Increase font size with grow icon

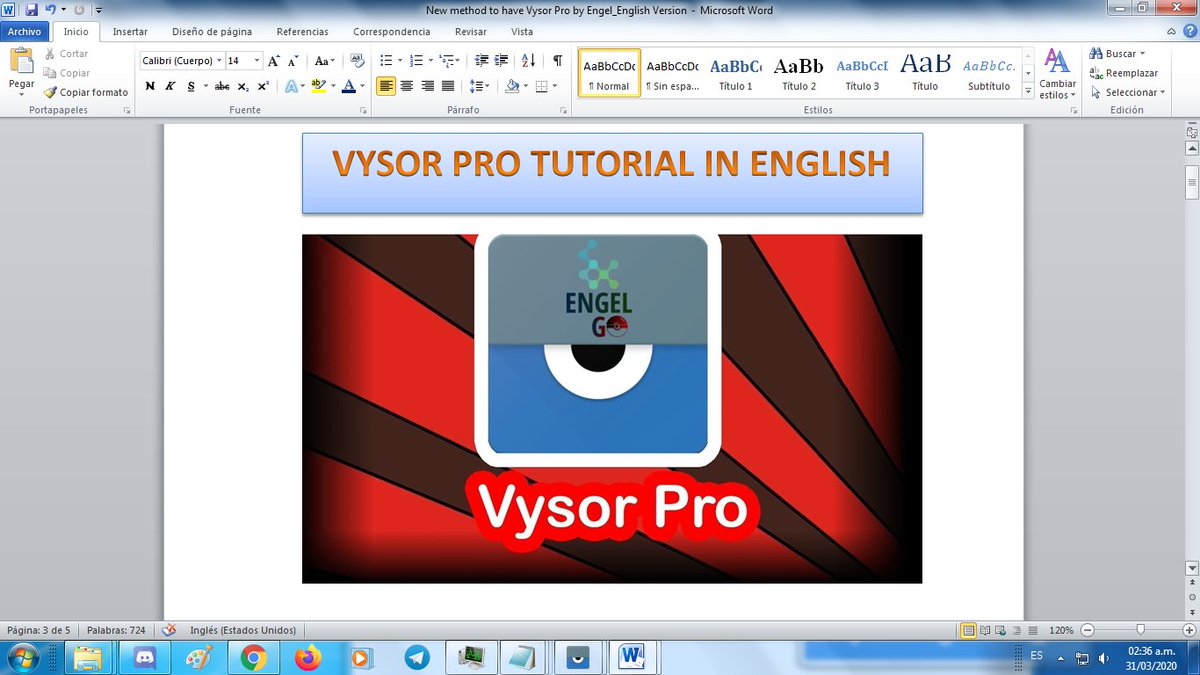pyautogui.click(x=274, y=61)
